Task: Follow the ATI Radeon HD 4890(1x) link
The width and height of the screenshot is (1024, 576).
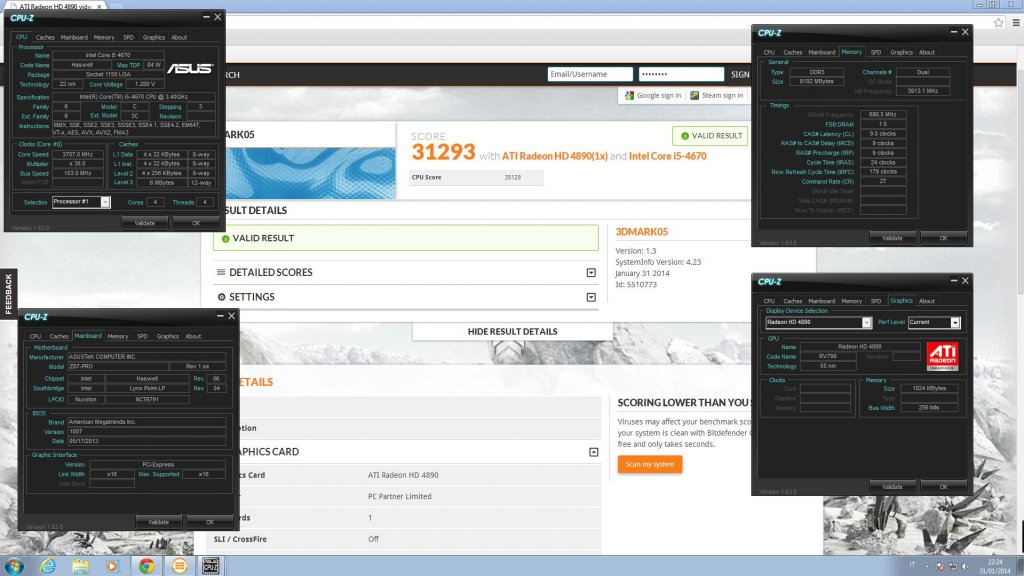Action: point(554,156)
